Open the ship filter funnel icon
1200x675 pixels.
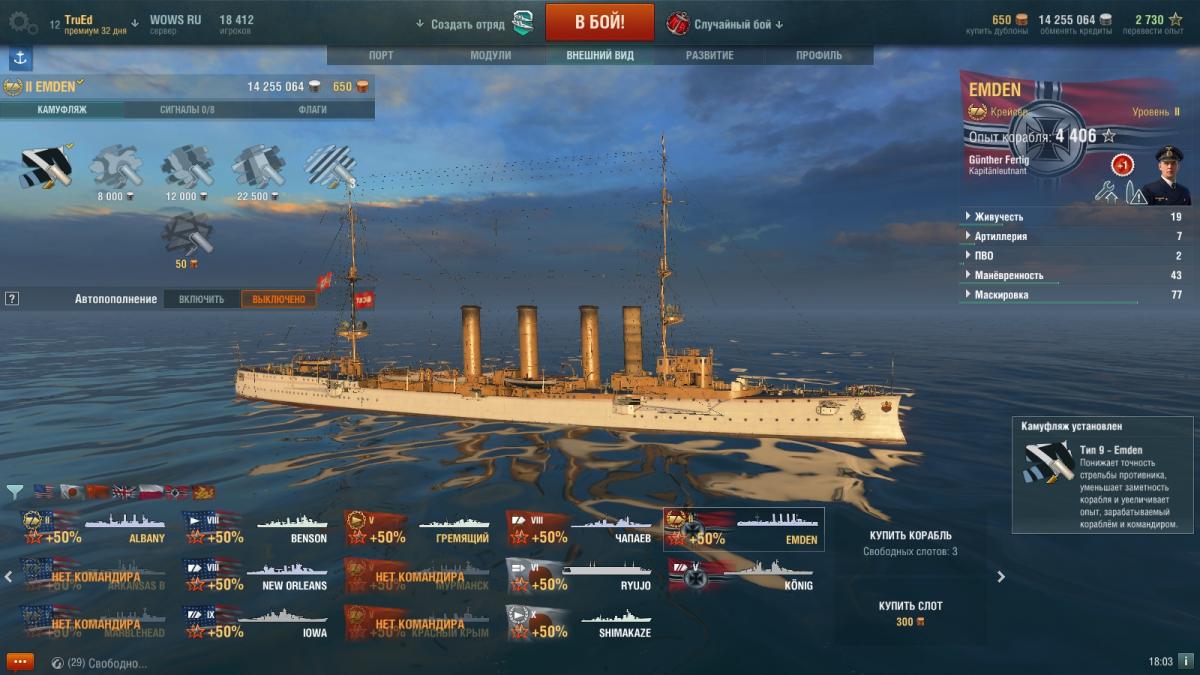pos(15,492)
